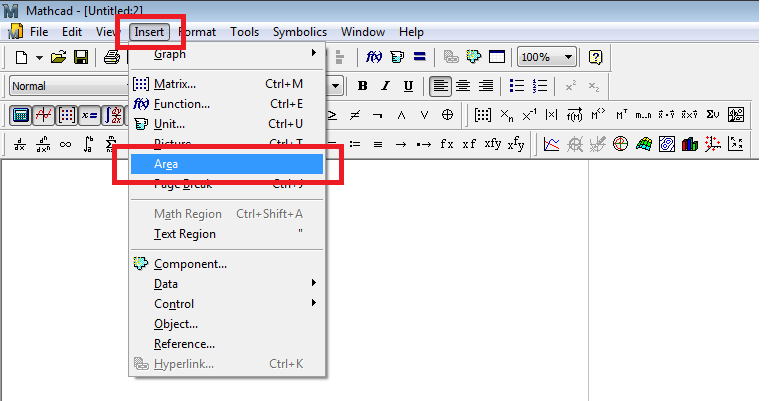
Task: Insert the symbolic evaluation arrow operator
Action: [x=400, y=145]
